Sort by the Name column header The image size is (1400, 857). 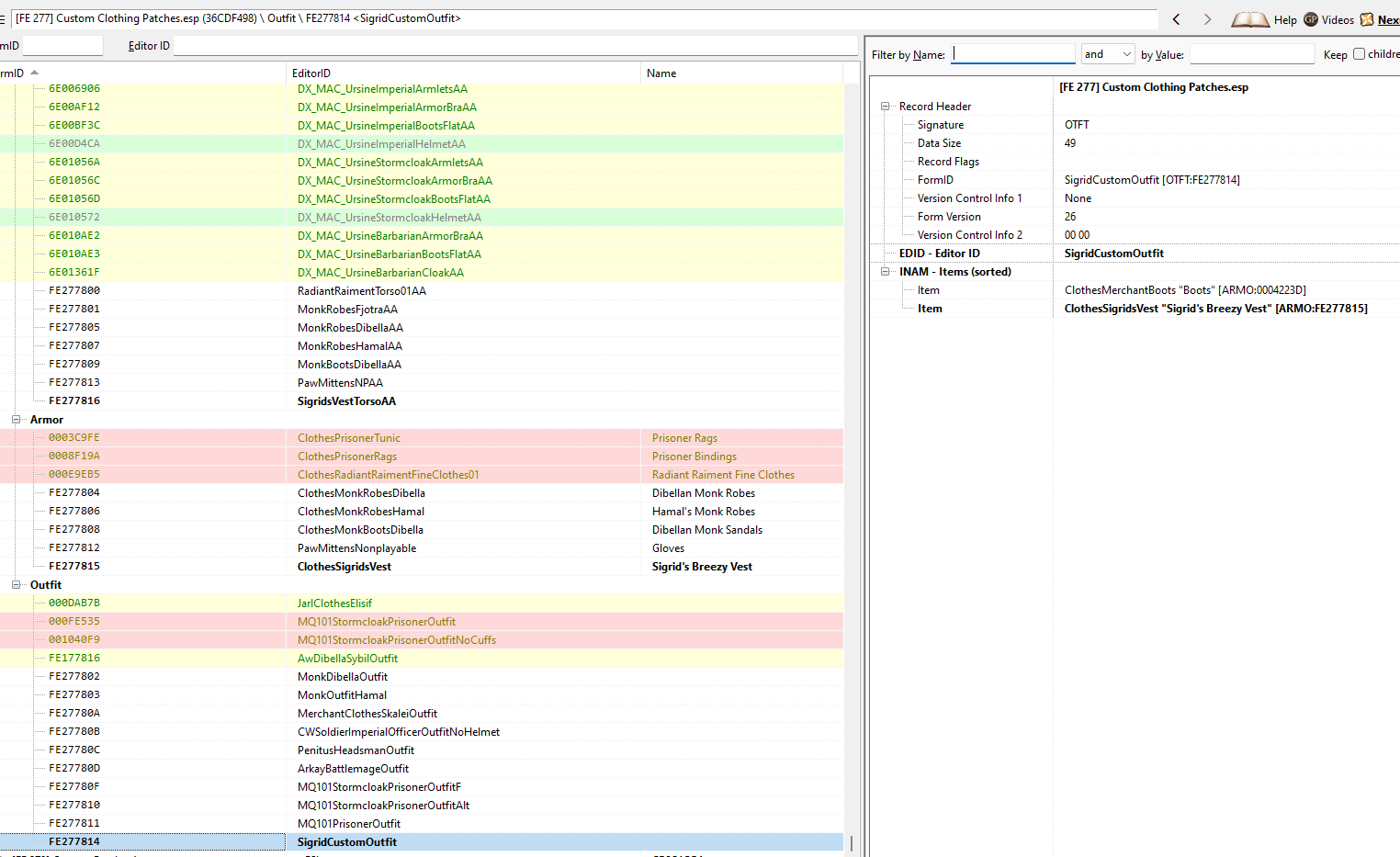[741, 73]
